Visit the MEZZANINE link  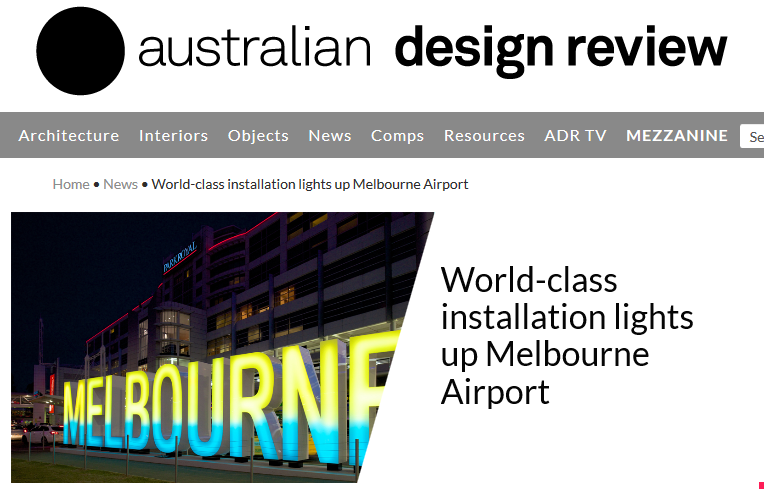(677, 135)
